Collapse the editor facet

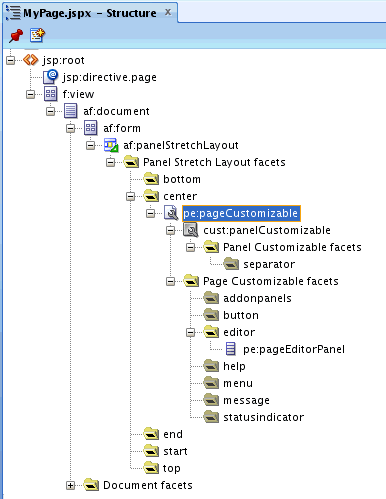coord(191,332)
